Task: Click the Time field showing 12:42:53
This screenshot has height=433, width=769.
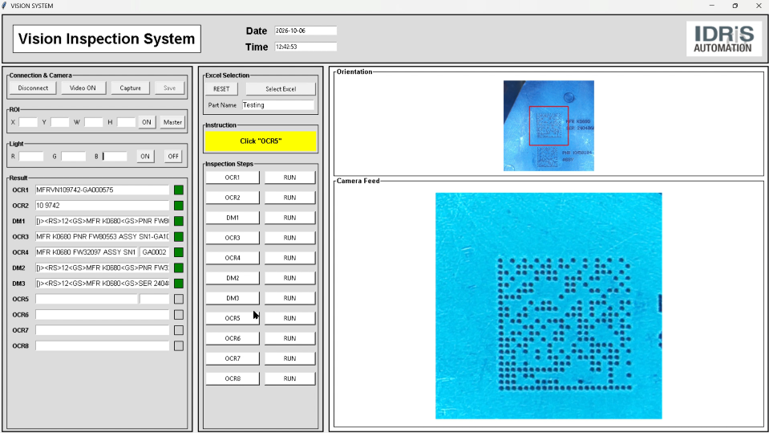Action: [x=306, y=47]
